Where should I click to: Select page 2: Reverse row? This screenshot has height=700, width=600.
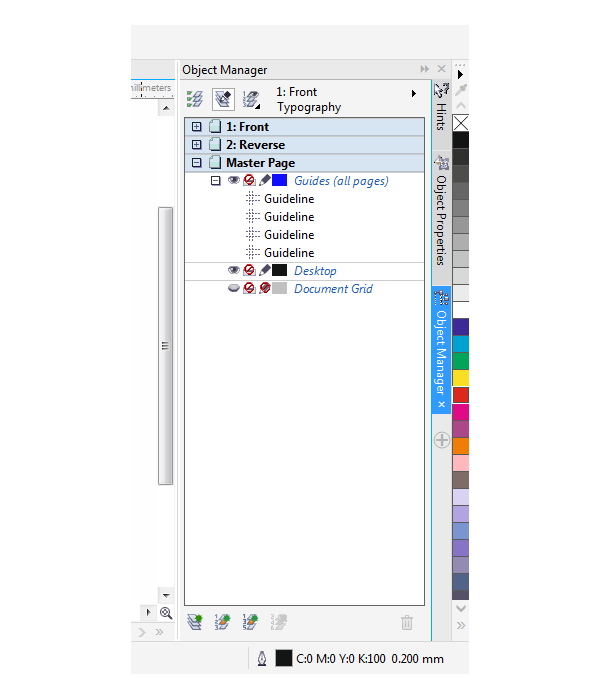pyautogui.click(x=304, y=145)
